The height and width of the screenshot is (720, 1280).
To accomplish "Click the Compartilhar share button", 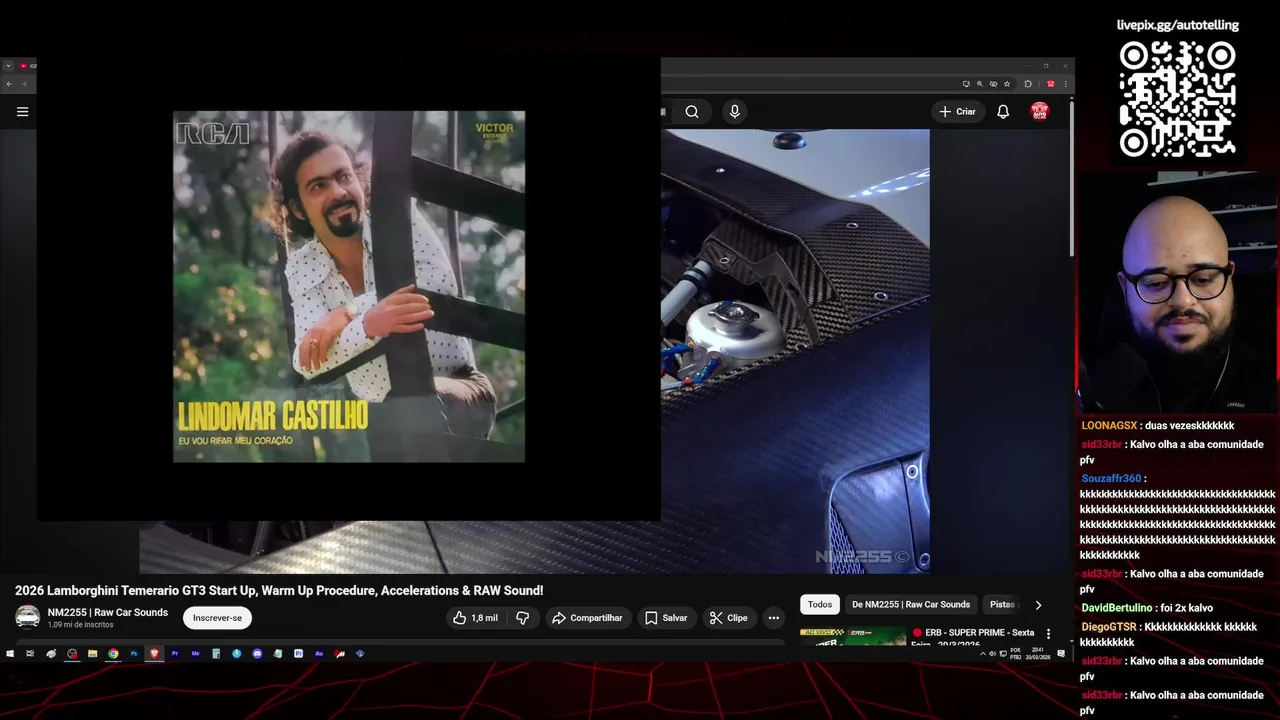I will [587, 618].
